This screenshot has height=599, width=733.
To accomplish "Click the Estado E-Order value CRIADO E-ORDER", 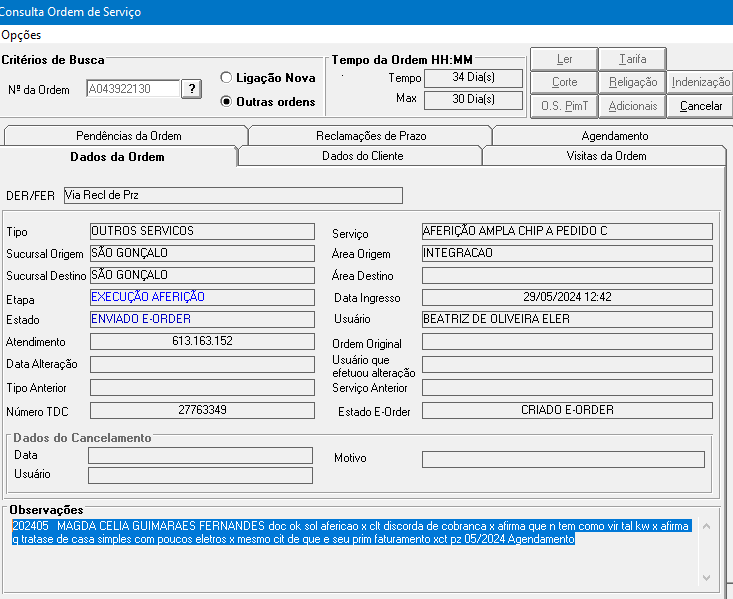I will pos(567,410).
